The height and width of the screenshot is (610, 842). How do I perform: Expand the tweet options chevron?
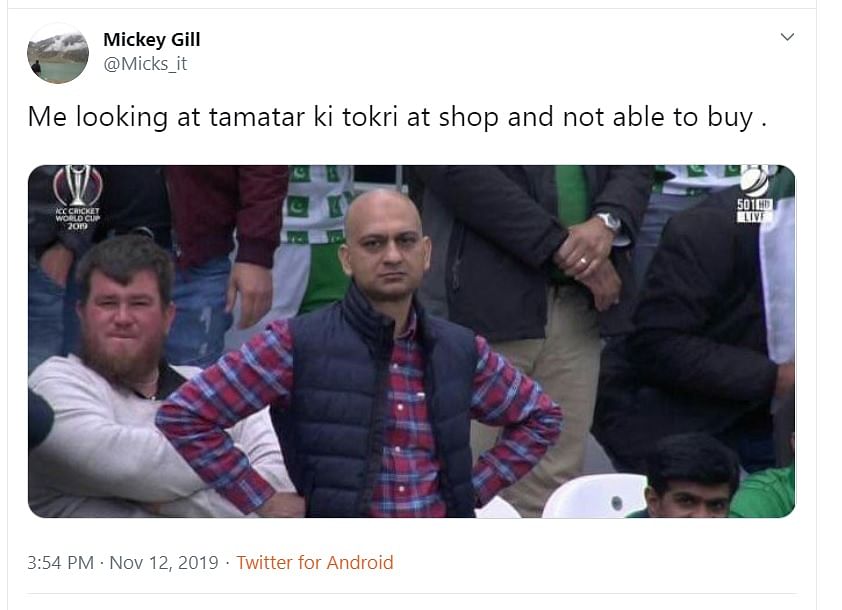787,37
